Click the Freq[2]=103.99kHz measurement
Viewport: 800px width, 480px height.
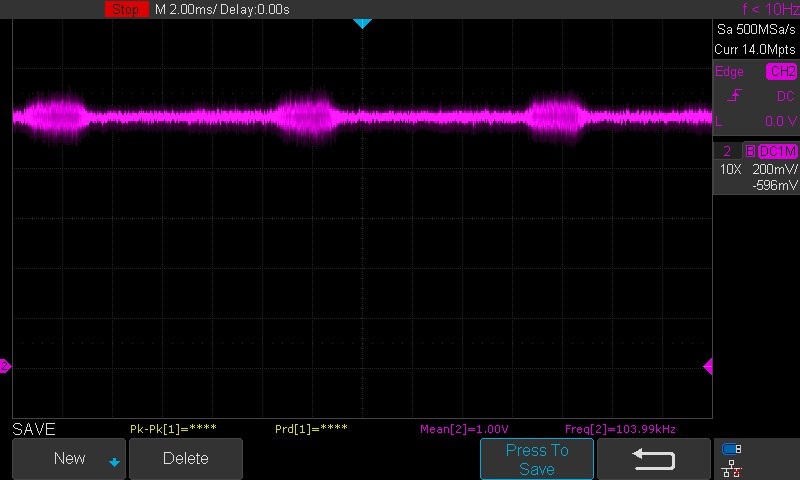click(x=620, y=430)
